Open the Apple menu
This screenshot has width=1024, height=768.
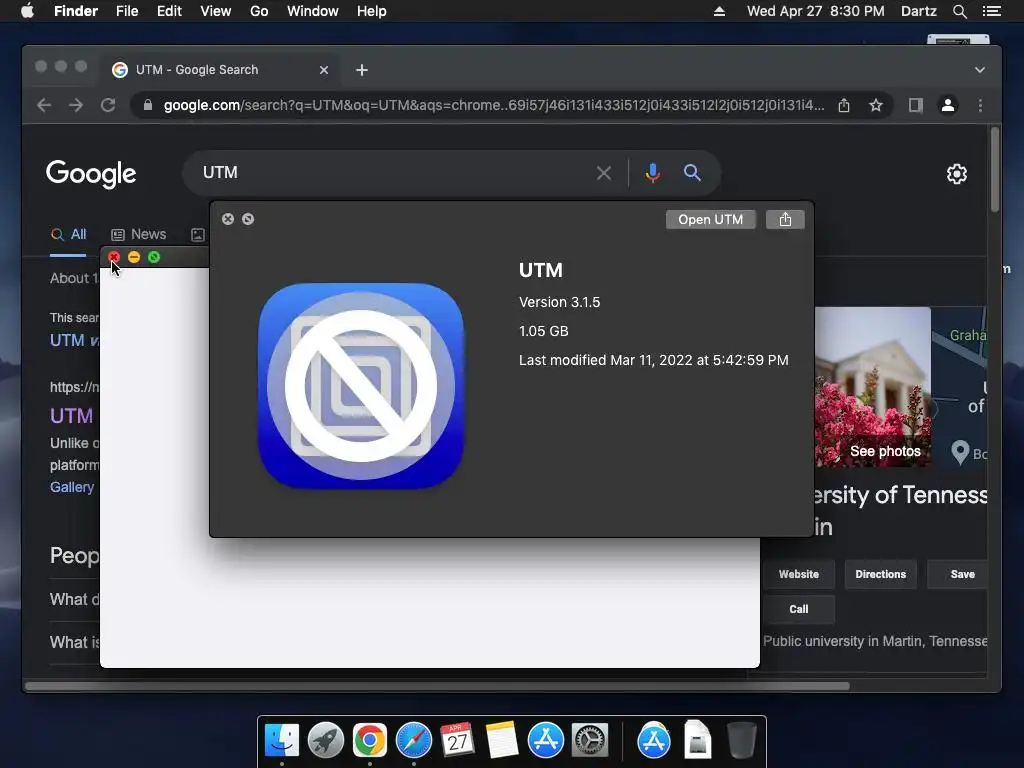pyautogui.click(x=27, y=11)
